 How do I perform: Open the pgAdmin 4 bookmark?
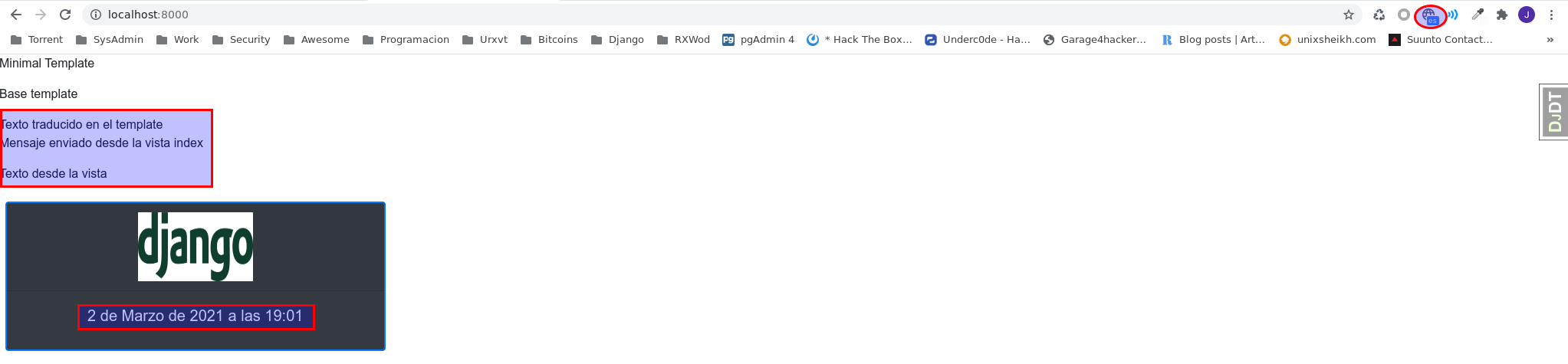click(758, 40)
